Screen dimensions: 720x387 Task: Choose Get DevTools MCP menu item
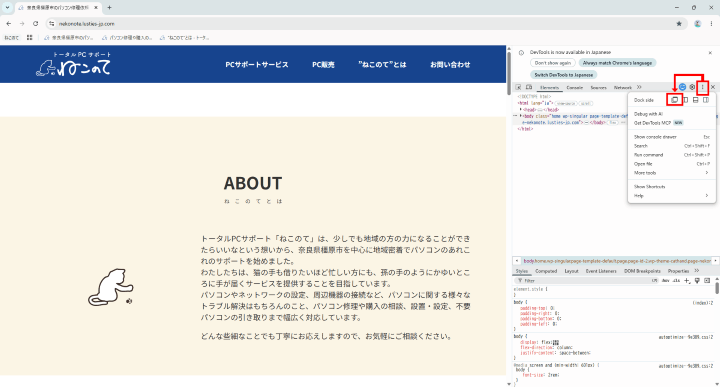tap(671, 123)
